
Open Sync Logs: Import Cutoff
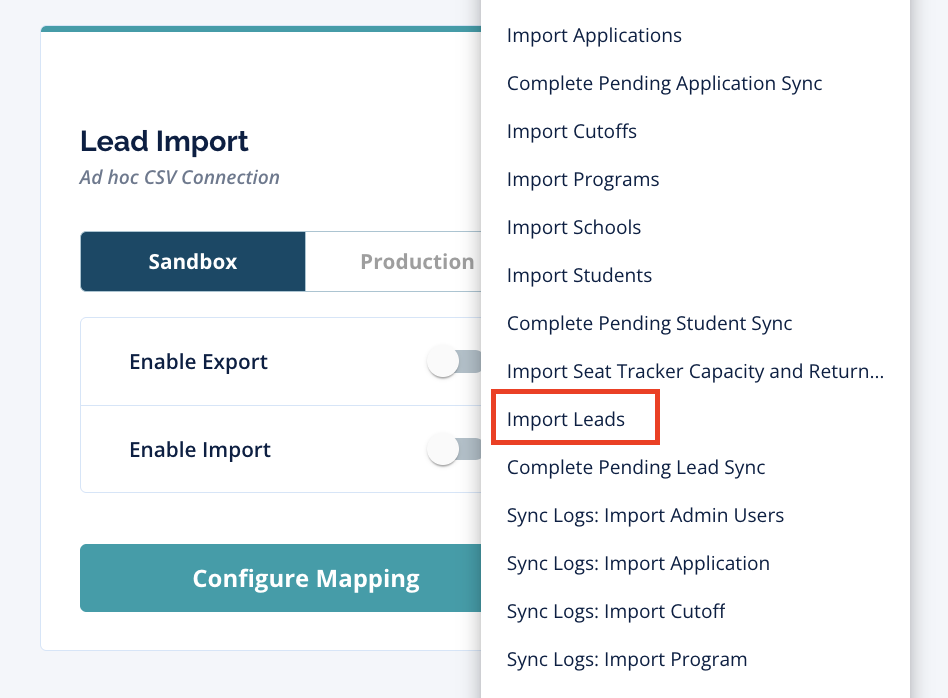tap(616, 612)
